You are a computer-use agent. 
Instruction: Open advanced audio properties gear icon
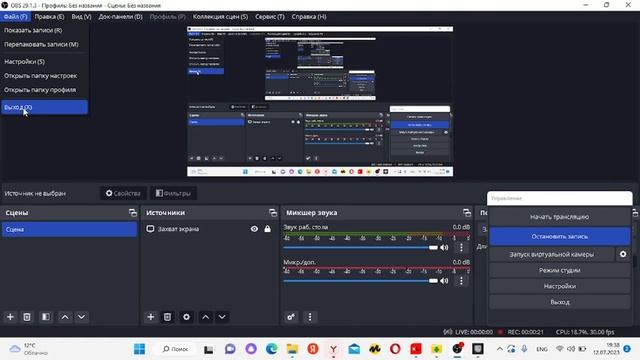[291, 317]
